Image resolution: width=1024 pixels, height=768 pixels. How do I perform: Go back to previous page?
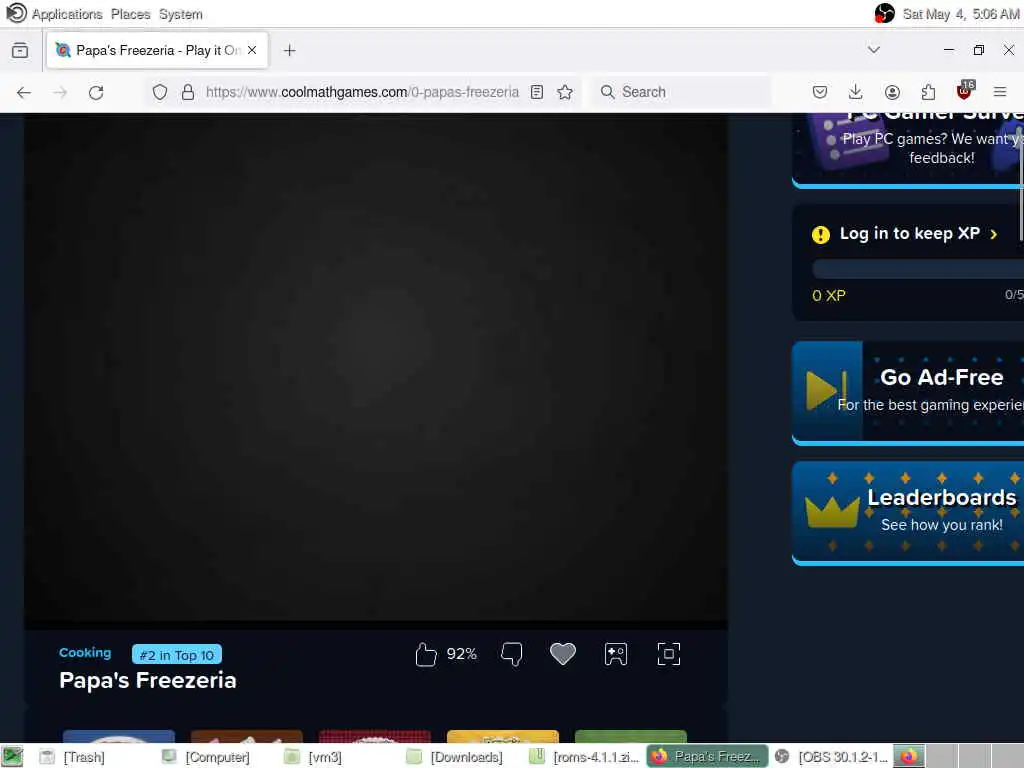24,92
